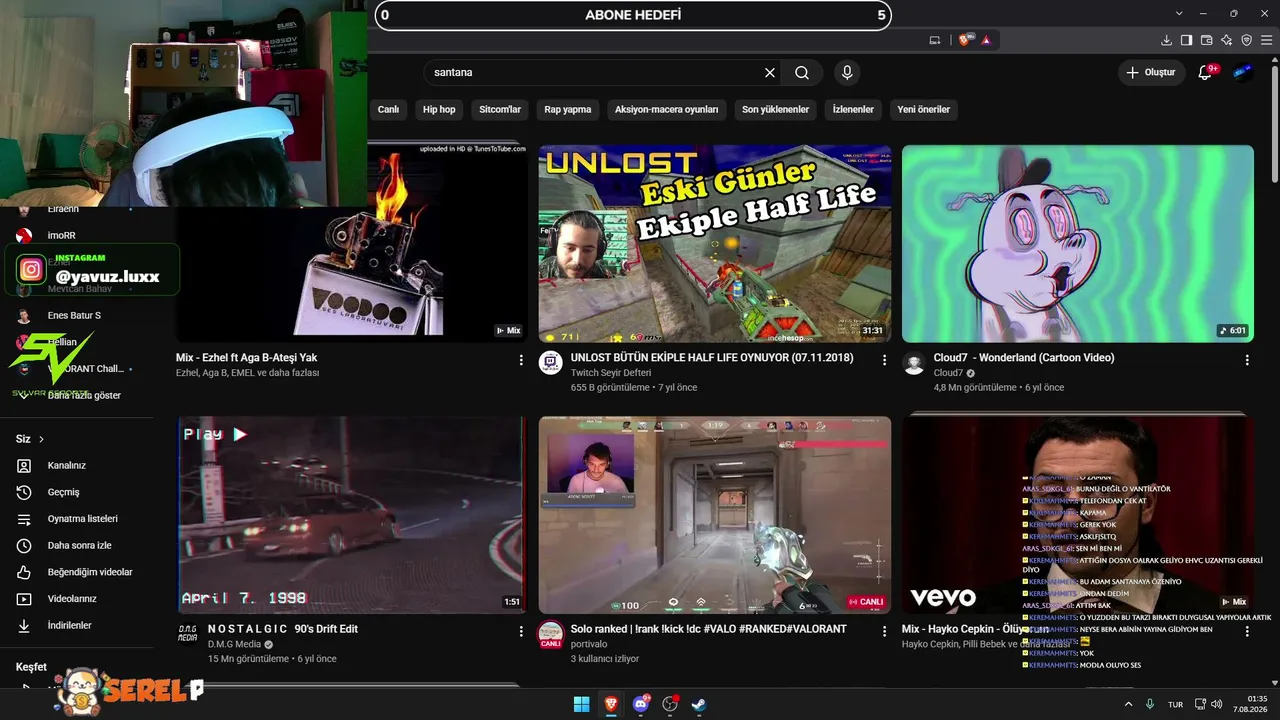Open the Ezhel ft Aga B mix thumbnail

[x=351, y=243]
